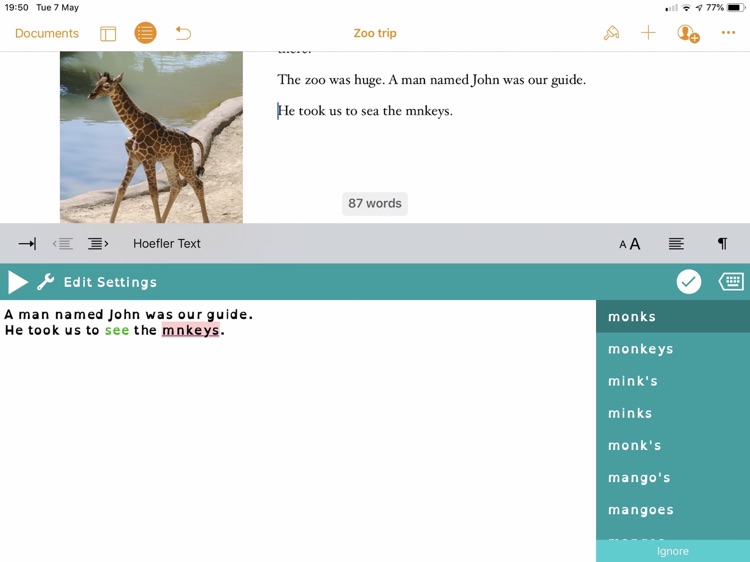Tap the battery indicator in status bar
This screenshot has width=750, height=562.
tap(737, 8)
